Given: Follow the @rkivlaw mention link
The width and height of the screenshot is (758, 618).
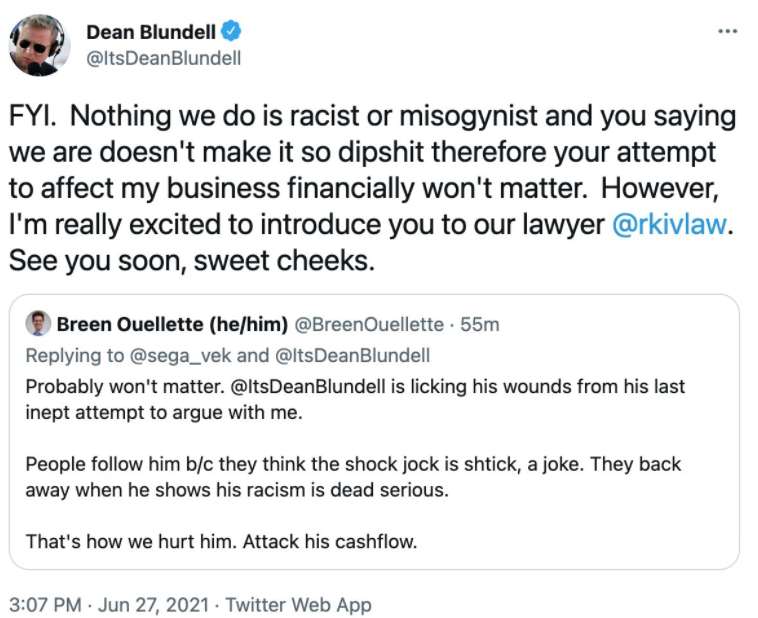Looking at the screenshot, I should [x=669, y=224].
